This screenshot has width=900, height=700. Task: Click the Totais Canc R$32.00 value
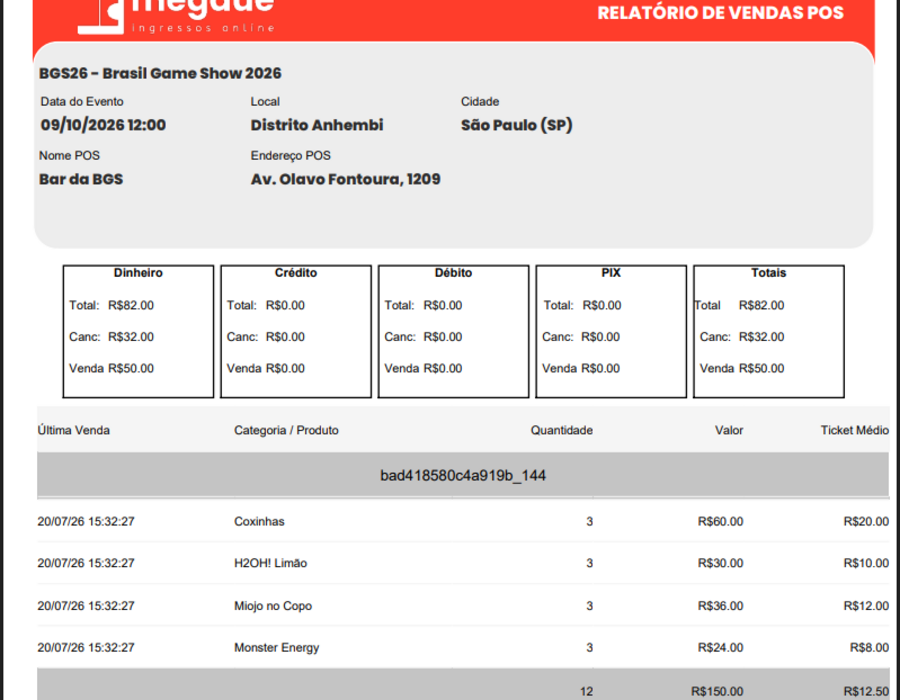coord(761,337)
